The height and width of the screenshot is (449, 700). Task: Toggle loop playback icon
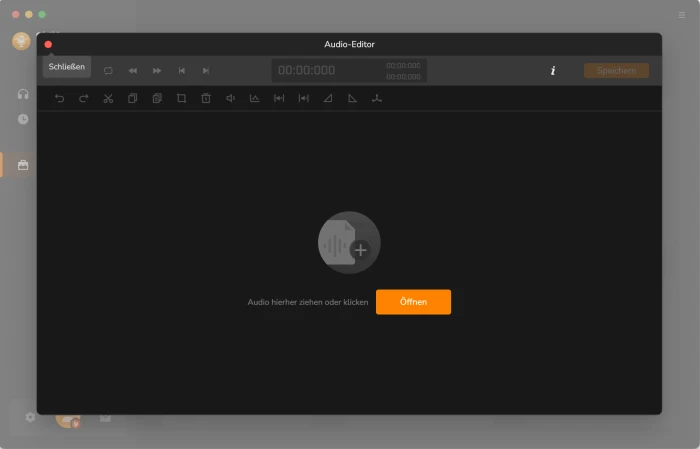108,71
